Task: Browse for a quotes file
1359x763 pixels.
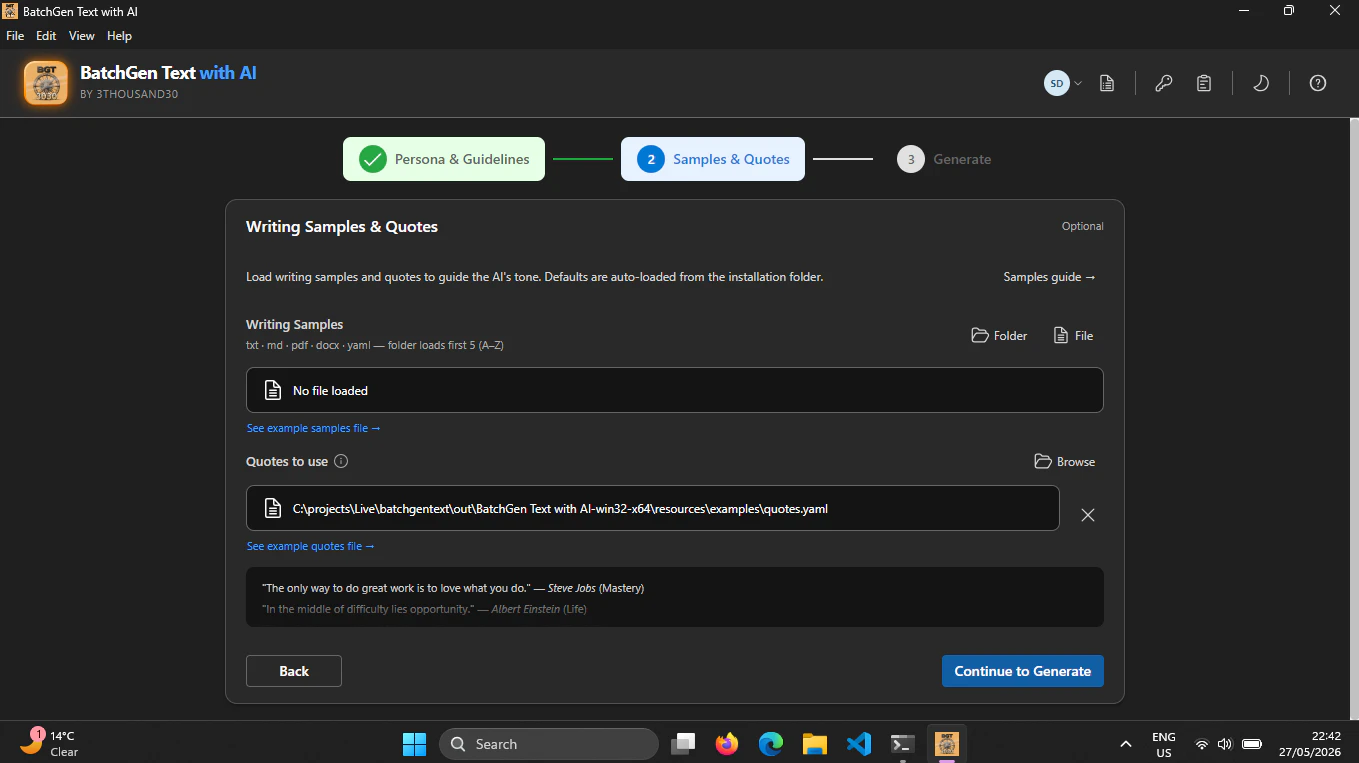Action: pos(1065,462)
